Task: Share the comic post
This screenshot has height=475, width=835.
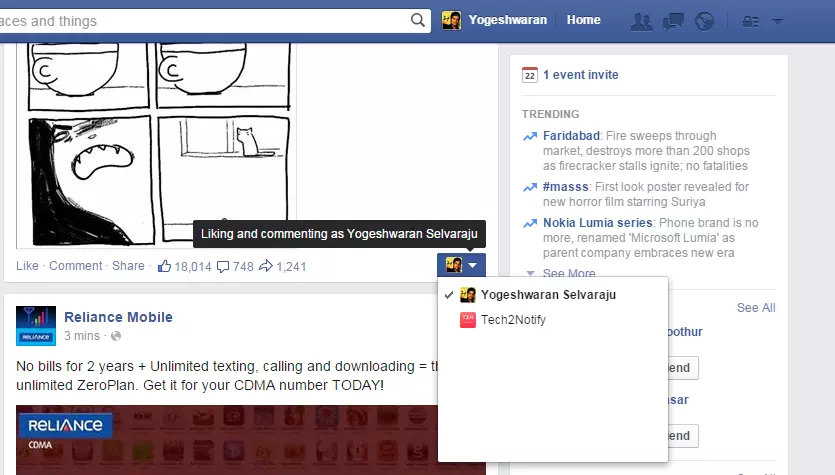Action: (128, 266)
